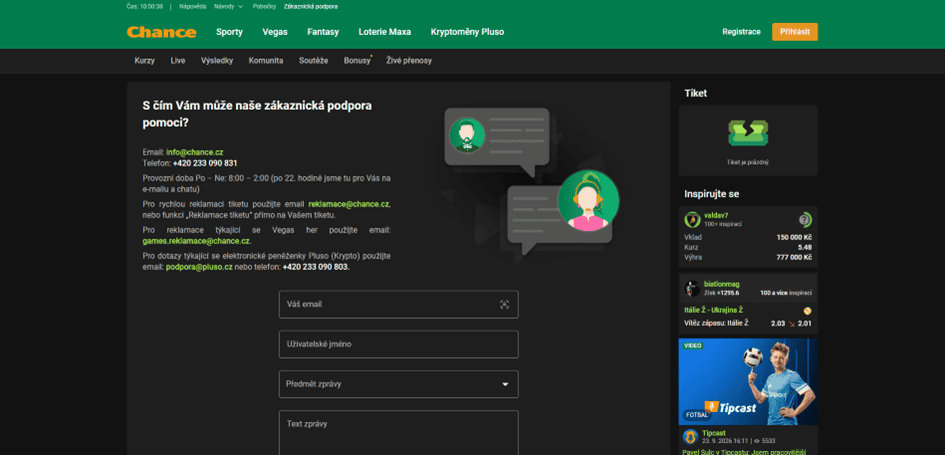This screenshot has width=945, height=455.
Task: Open Itálie Ž - Ukrajina Ž match
Action: click(x=714, y=310)
